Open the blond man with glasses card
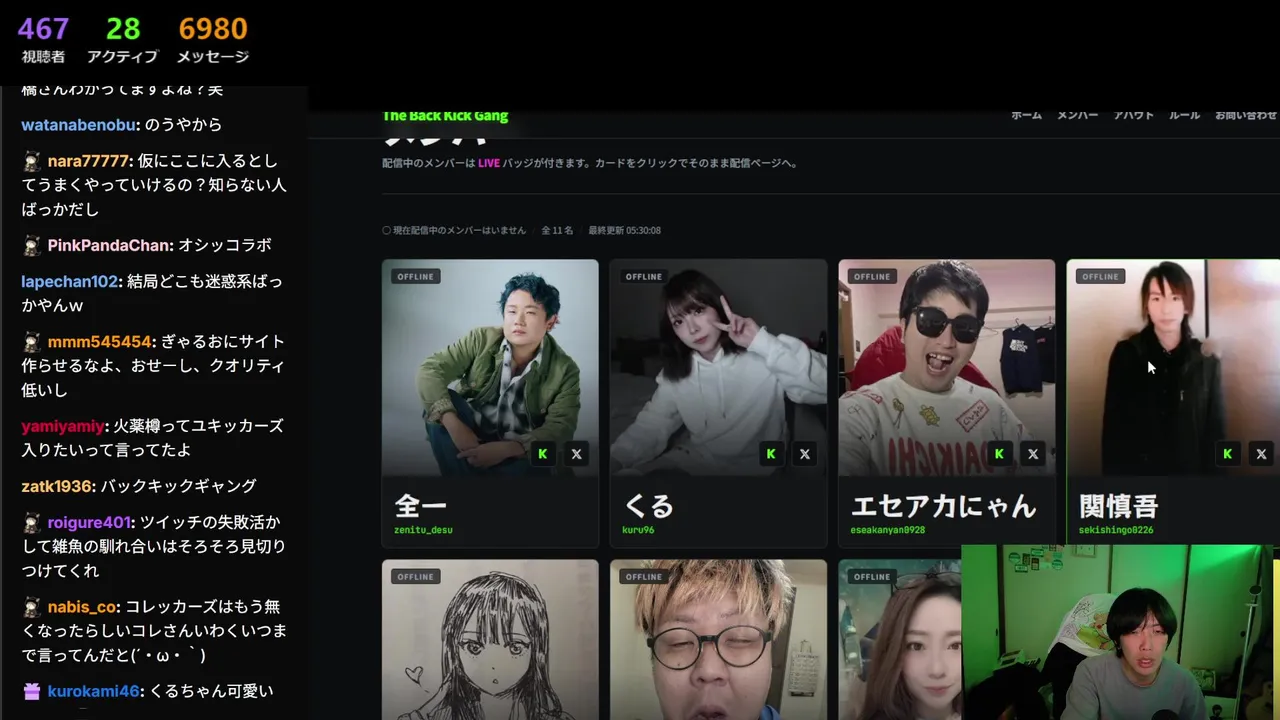 718,640
